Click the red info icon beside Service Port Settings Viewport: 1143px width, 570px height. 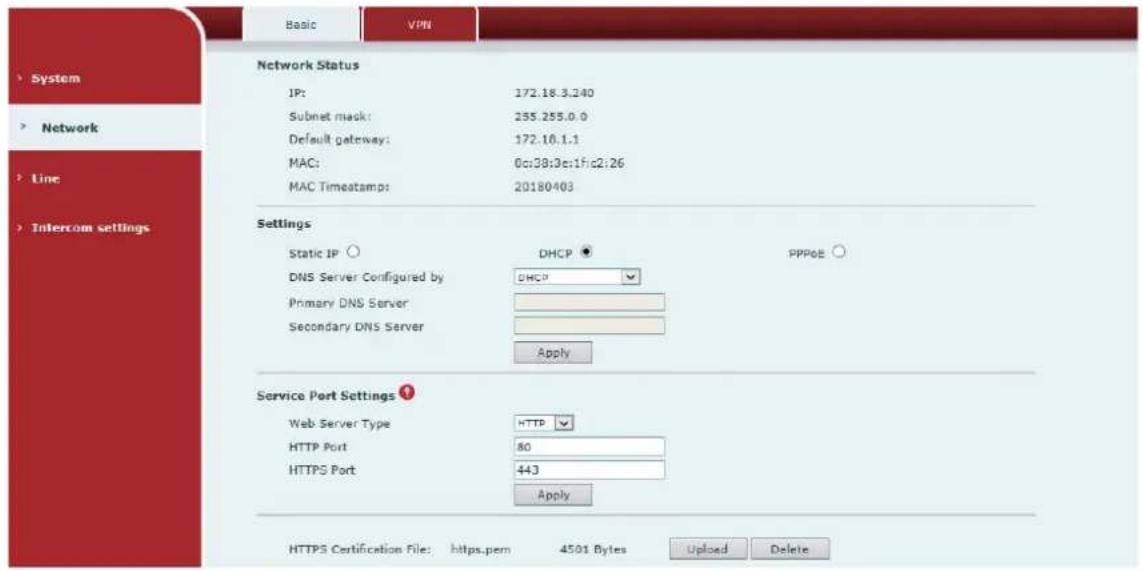(x=407, y=394)
